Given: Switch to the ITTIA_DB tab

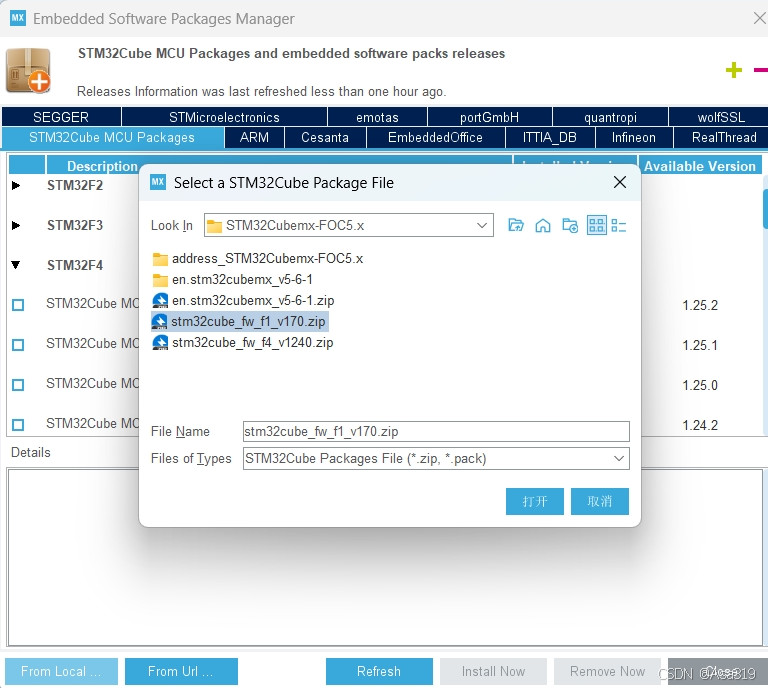Looking at the screenshot, I should (x=550, y=138).
